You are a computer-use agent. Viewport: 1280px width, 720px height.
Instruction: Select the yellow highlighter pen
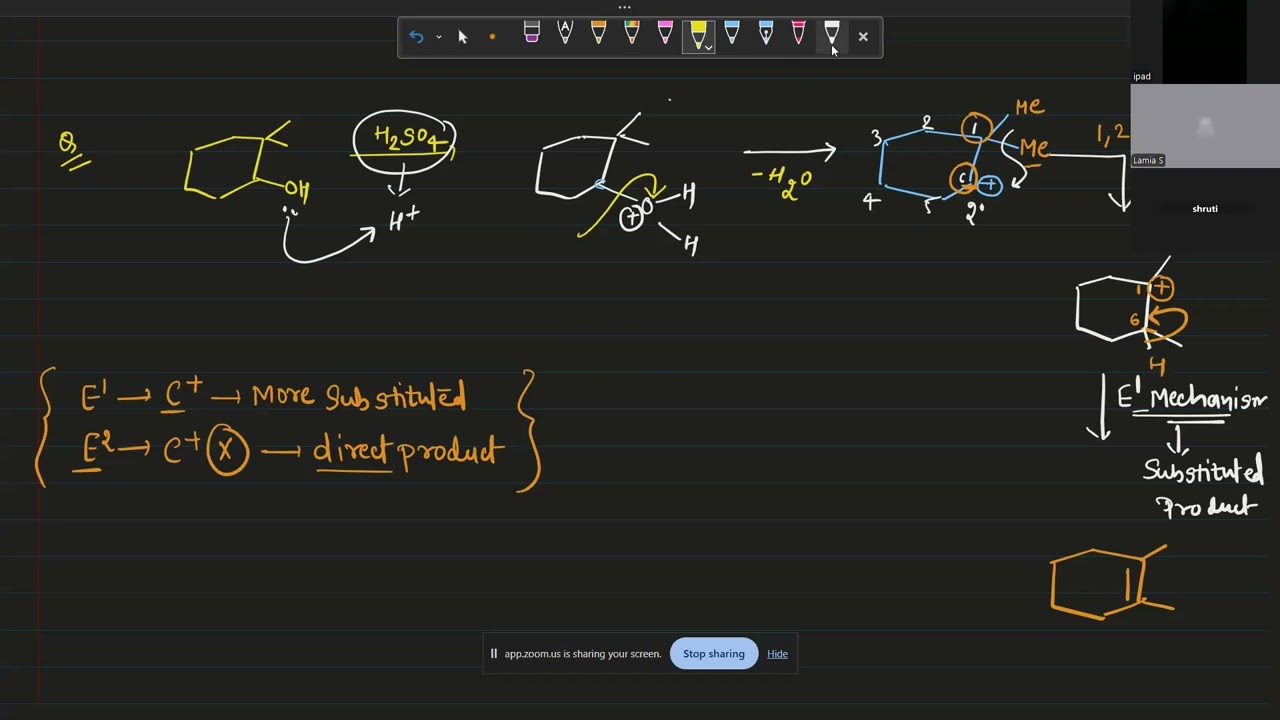tap(697, 35)
